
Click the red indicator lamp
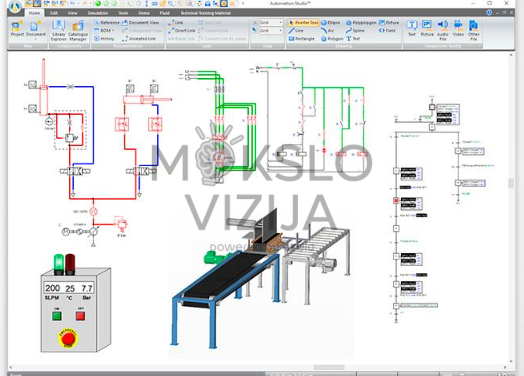[x=70, y=263]
